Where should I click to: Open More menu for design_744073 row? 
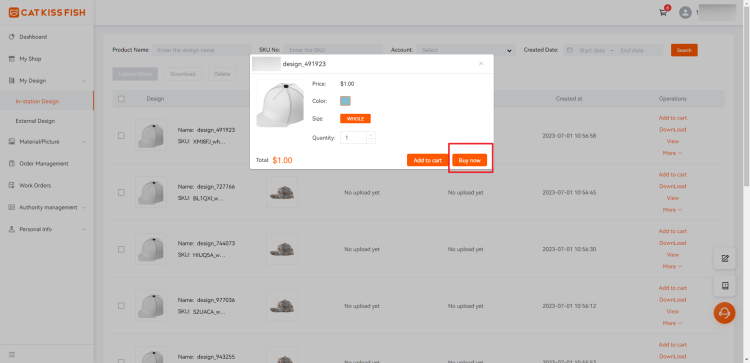click(x=672, y=266)
